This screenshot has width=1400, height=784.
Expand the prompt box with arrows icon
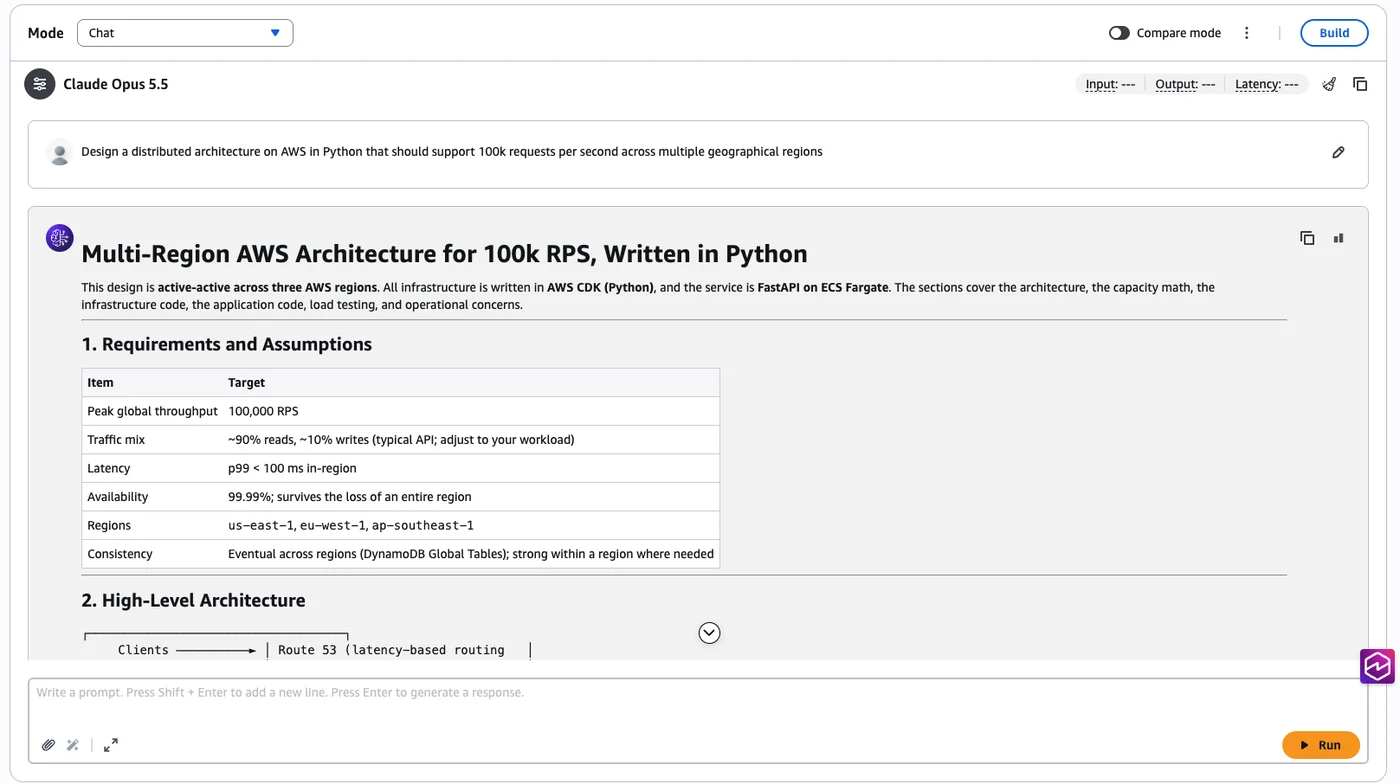[111, 745]
